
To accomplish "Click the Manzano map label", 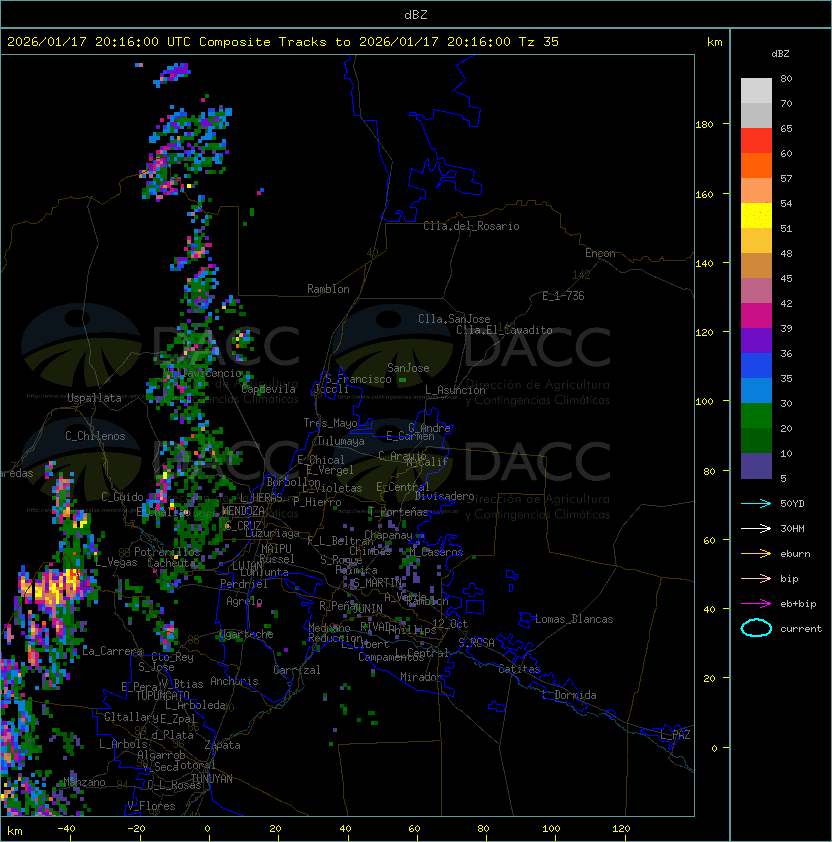I will point(84,782).
